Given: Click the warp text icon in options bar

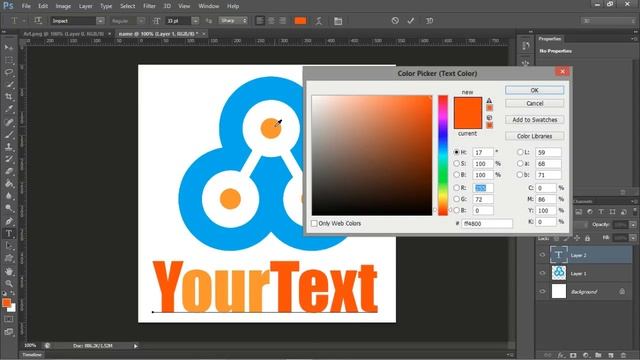Looking at the screenshot, I should 319,21.
